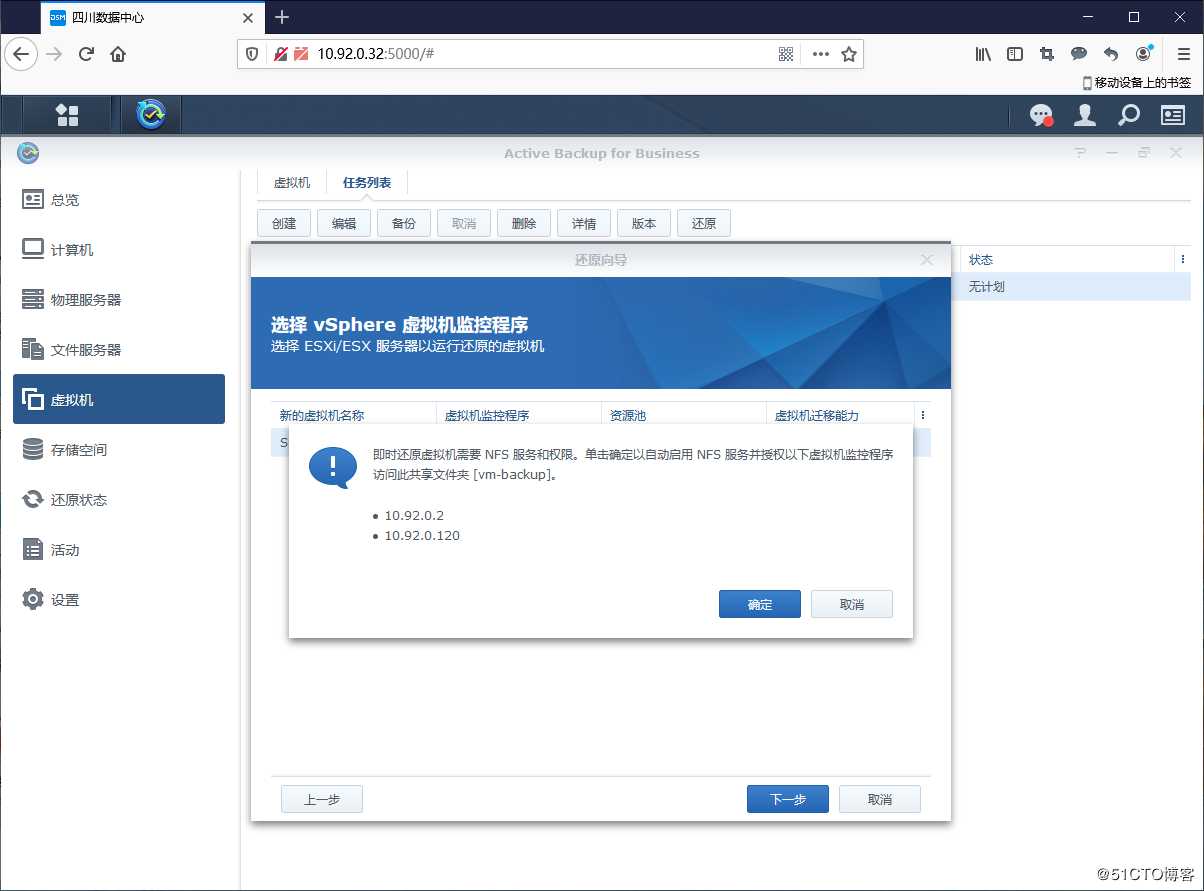
Task: Click 备份 toolbar button
Action: (x=404, y=223)
